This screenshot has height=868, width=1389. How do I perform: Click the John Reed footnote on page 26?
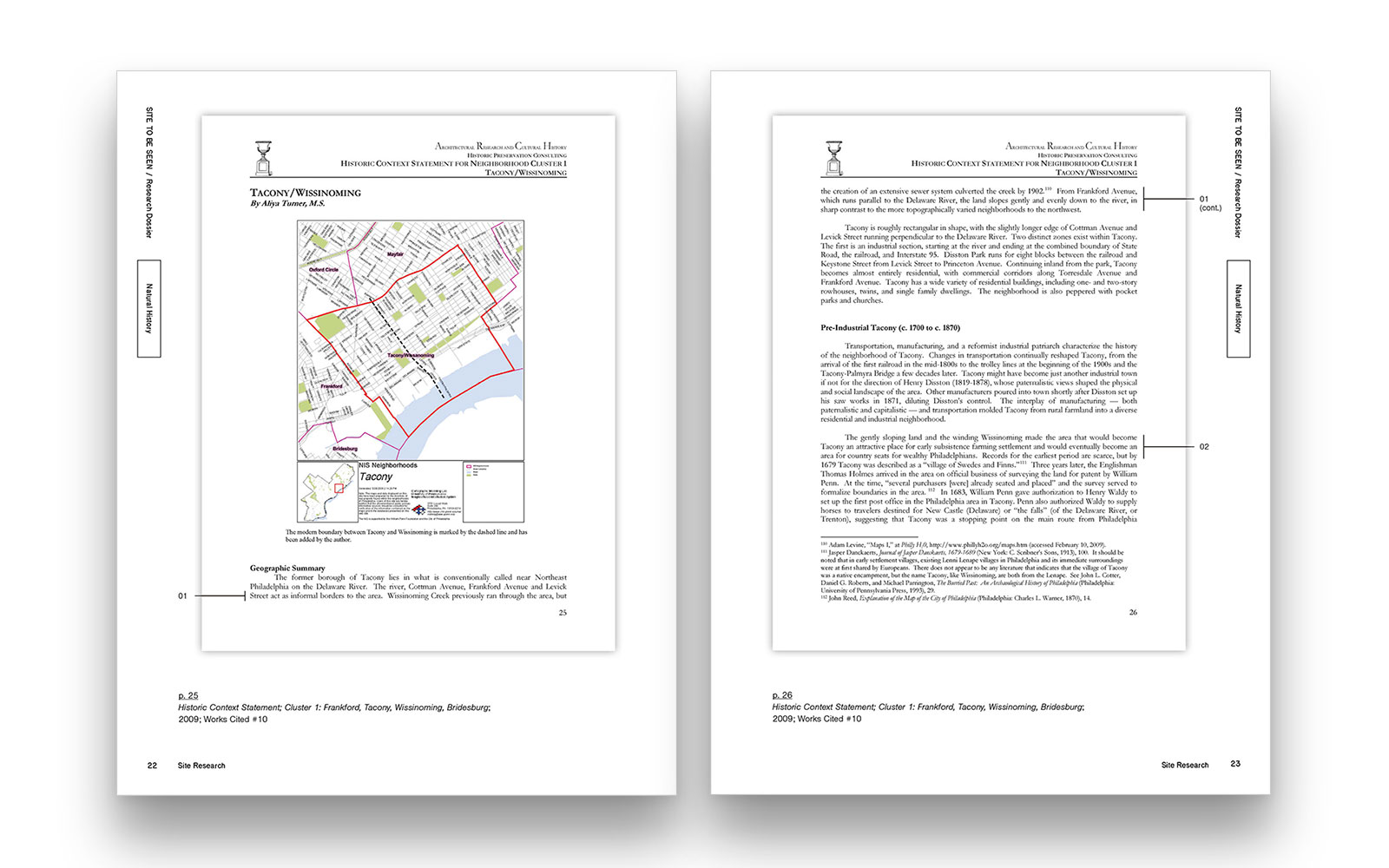(x=958, y=598)
